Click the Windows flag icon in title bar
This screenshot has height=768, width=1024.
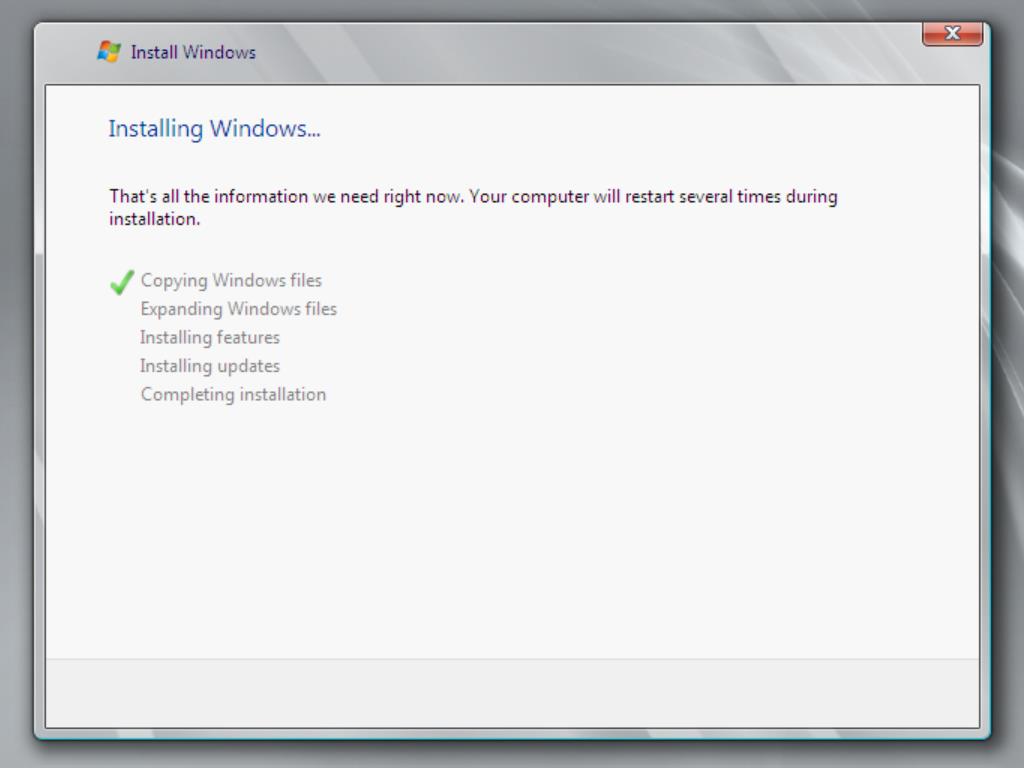click(x=109, y=52)
